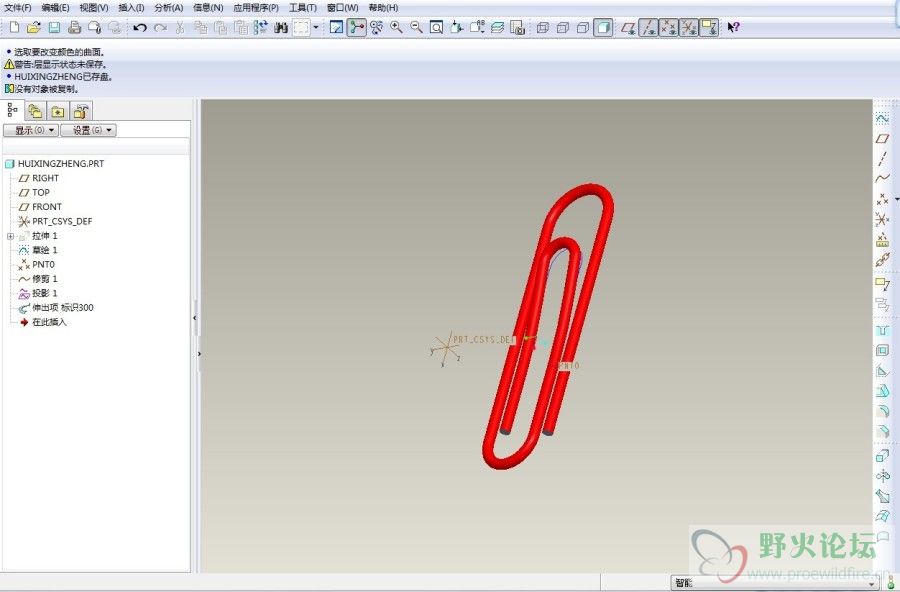Select the Sketch tool in right toolbar
900x592 pixels.
(x=882, y=118)
